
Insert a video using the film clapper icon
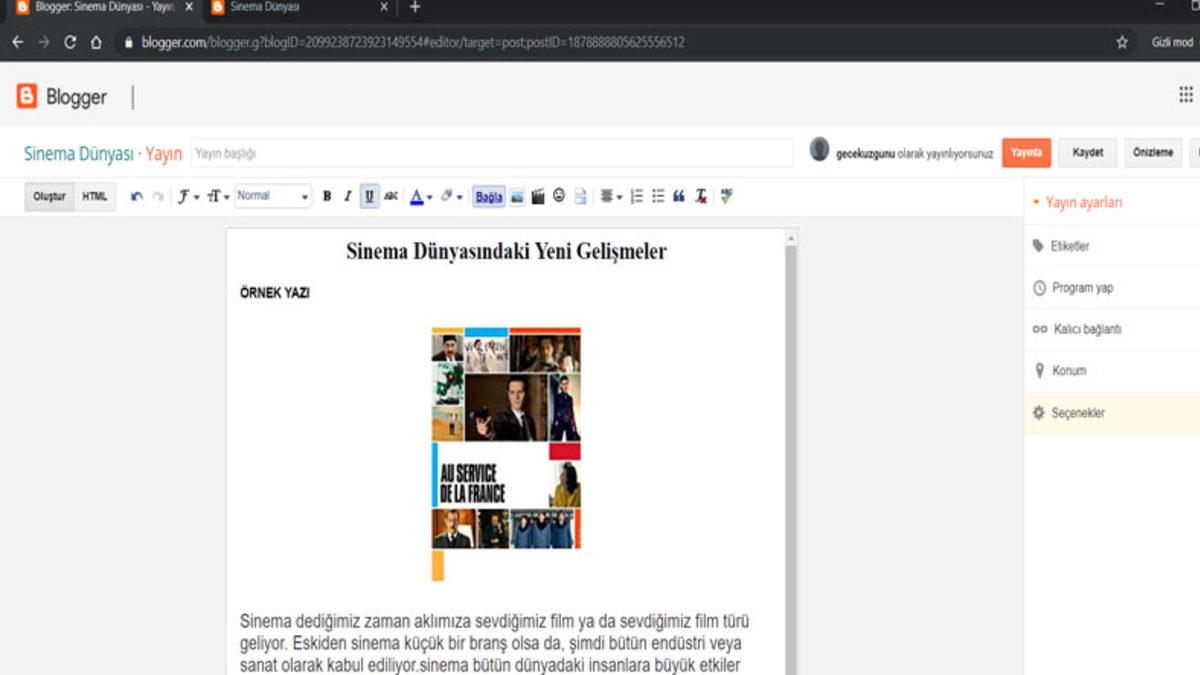click(538, 196)
